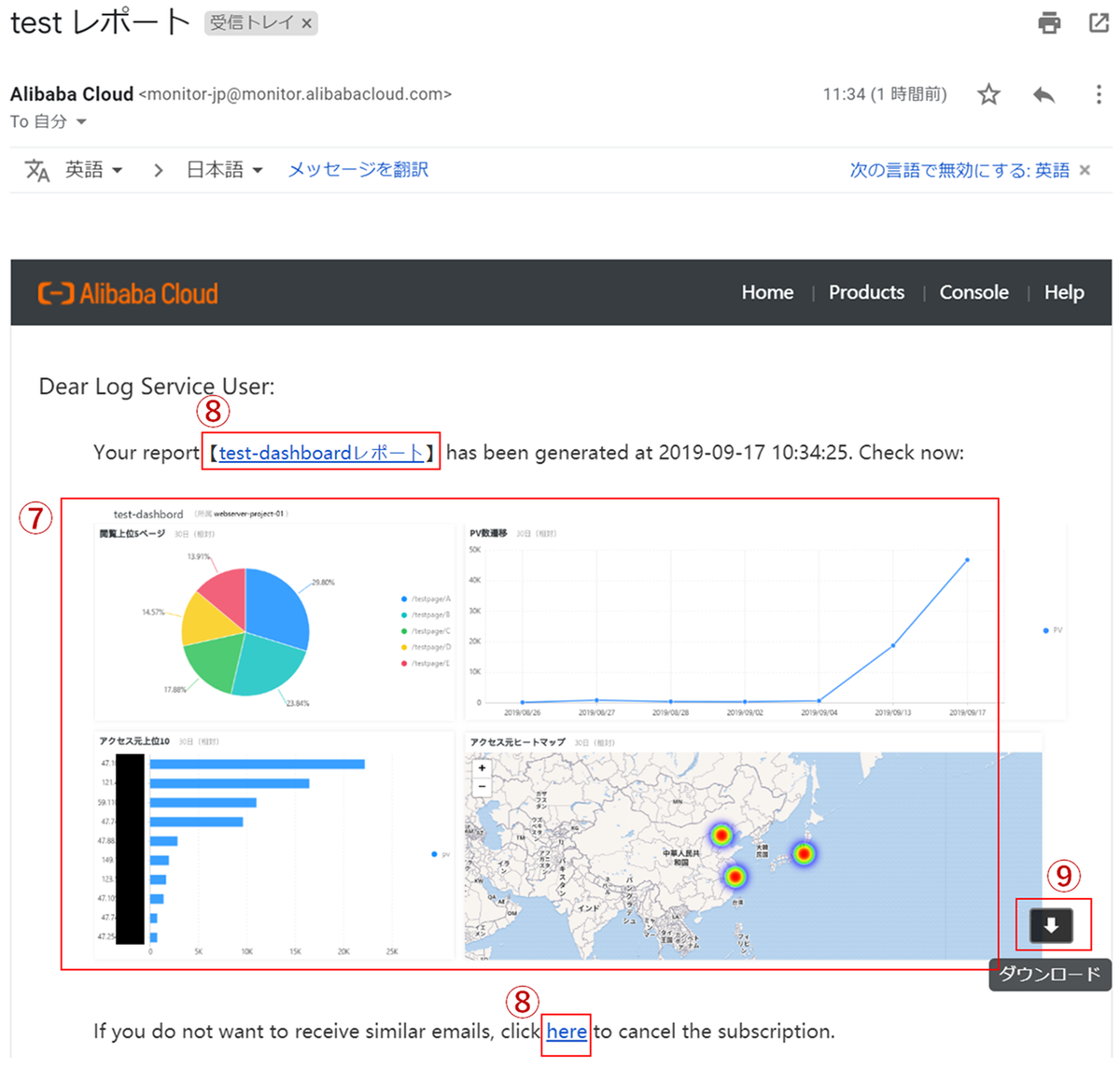
Task: Dismiss the translation bar with the x
Action: [x=1085, y=170]
